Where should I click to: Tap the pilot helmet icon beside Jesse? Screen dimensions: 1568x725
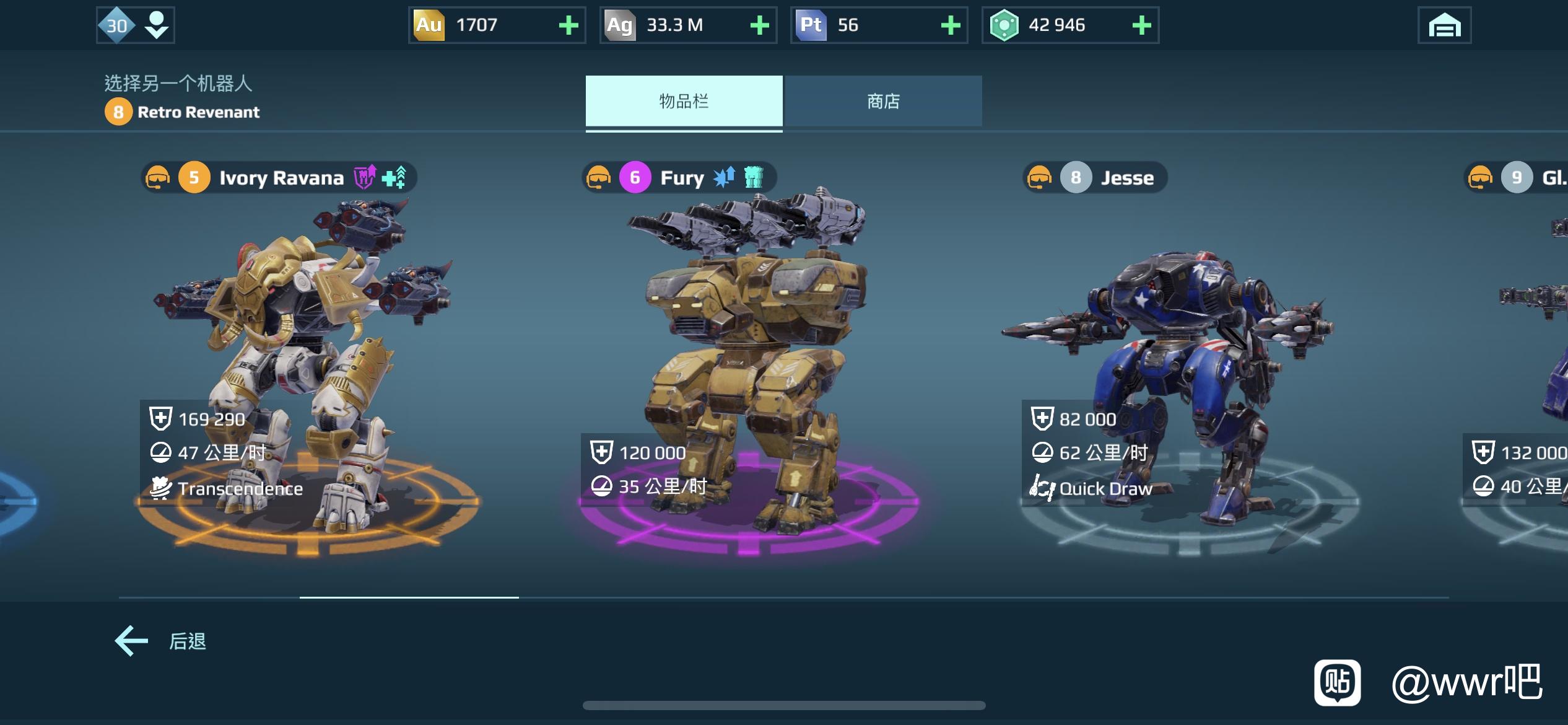tap(1040, 178)
